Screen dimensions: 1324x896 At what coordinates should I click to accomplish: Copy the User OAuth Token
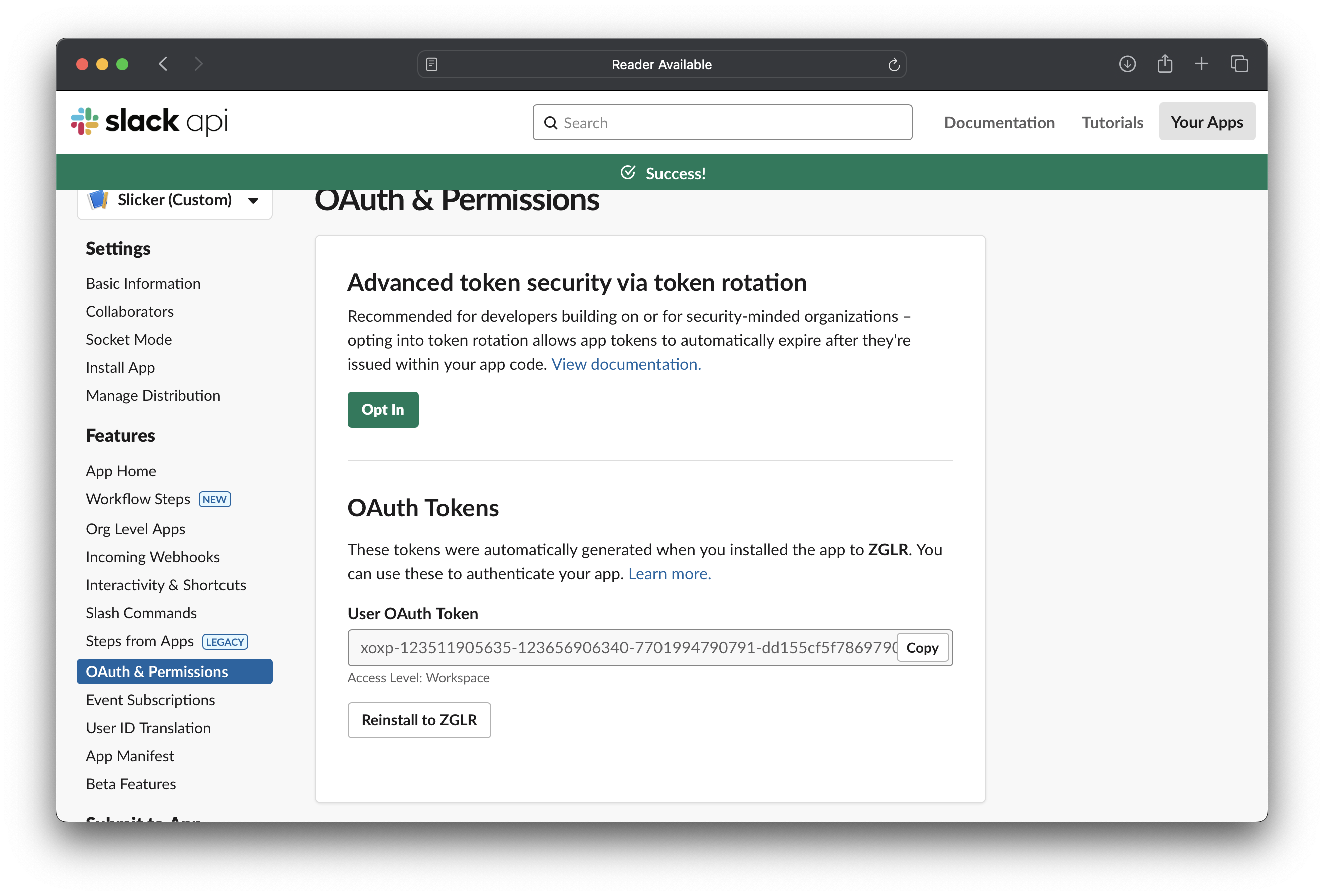[x=922, y=647]
